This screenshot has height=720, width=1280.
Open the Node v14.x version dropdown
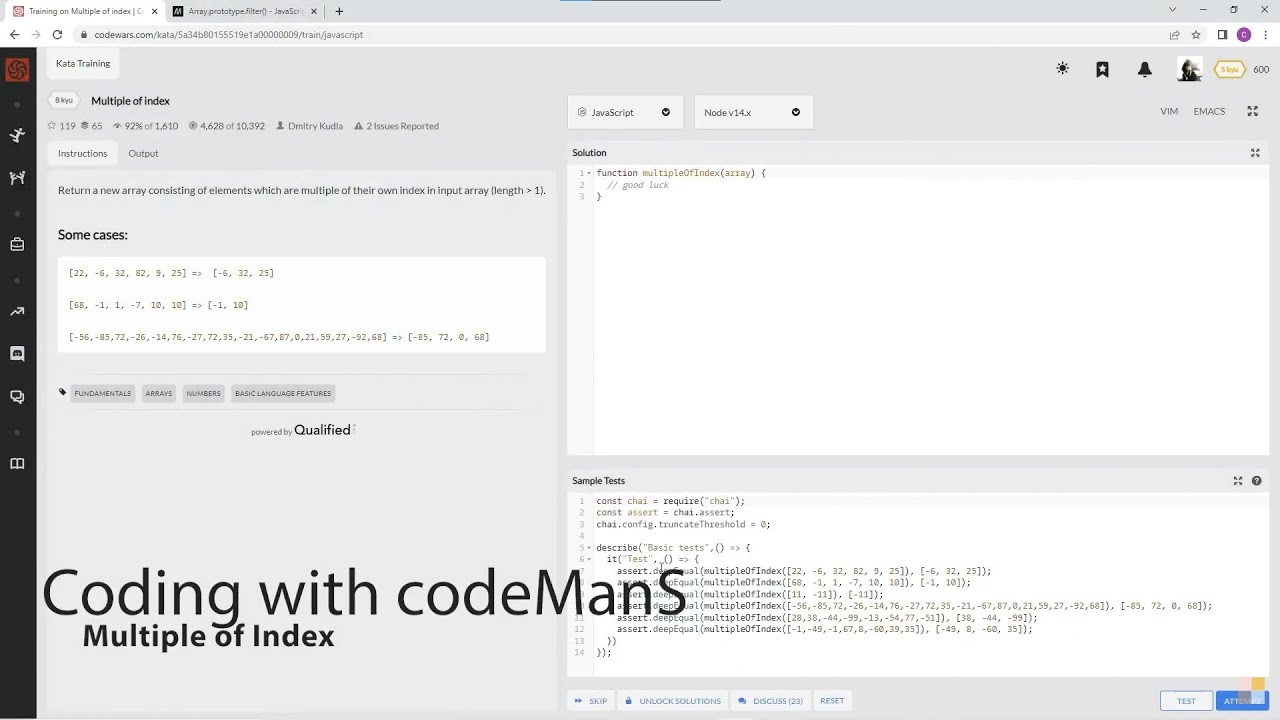click(x=753, y=112)
